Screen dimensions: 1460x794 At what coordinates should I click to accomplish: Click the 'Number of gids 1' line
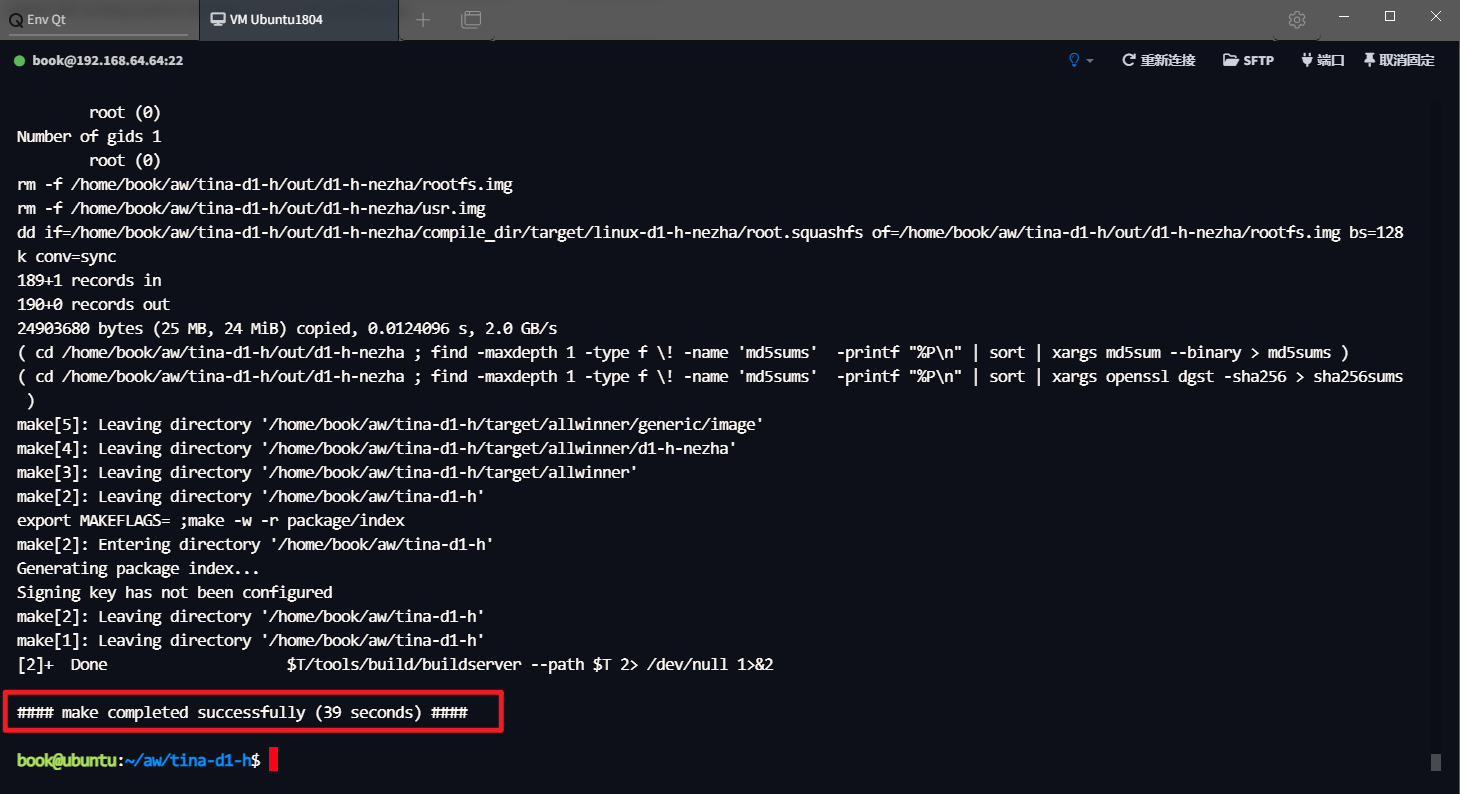click(89, 137)
